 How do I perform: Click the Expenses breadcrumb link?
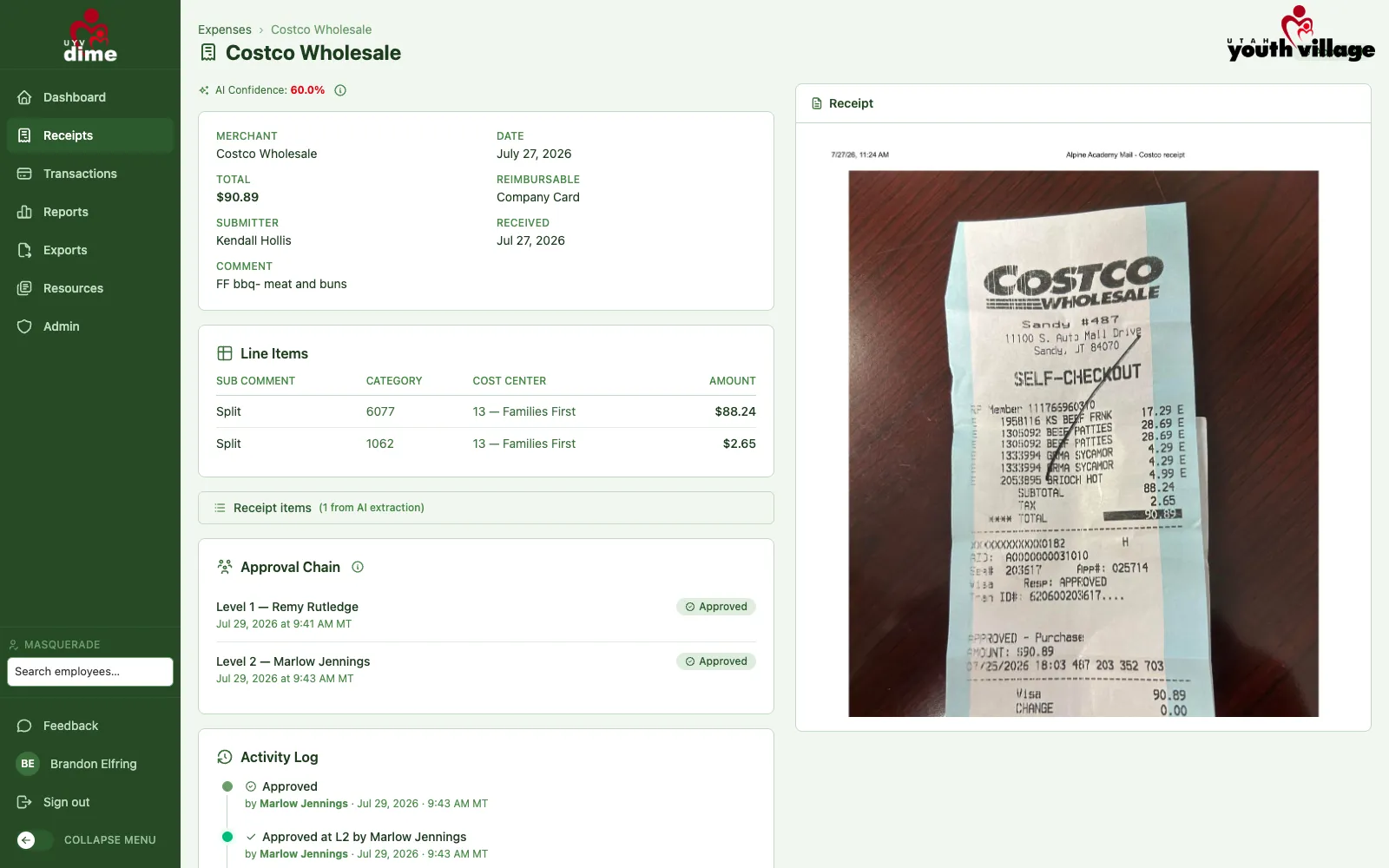224,30
